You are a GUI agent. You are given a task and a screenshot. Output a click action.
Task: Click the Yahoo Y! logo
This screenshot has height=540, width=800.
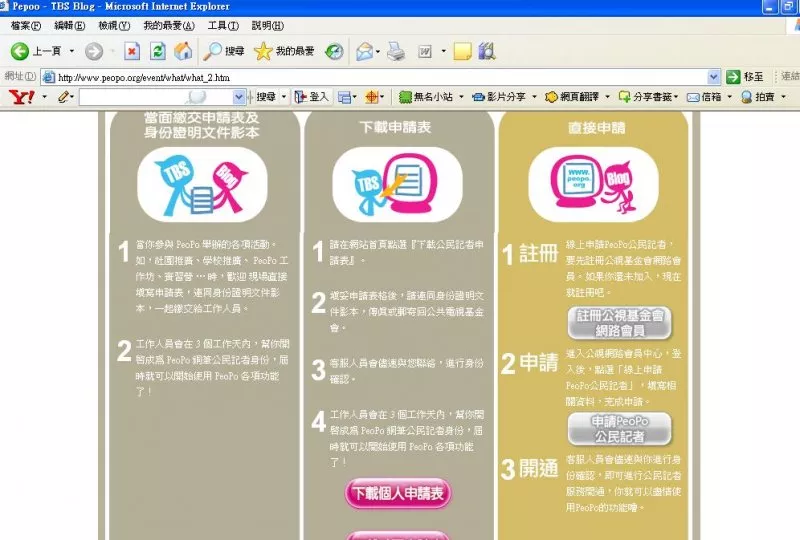coord(22,96)
